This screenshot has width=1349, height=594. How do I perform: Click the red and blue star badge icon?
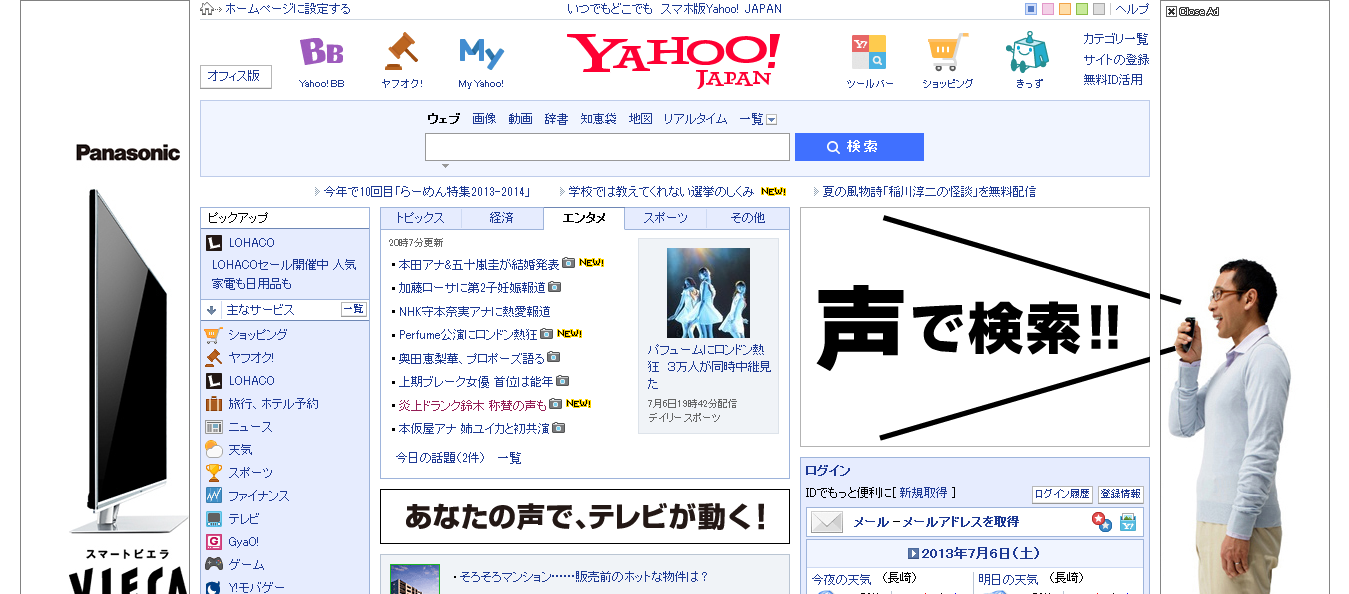(x=1102, y=522)
